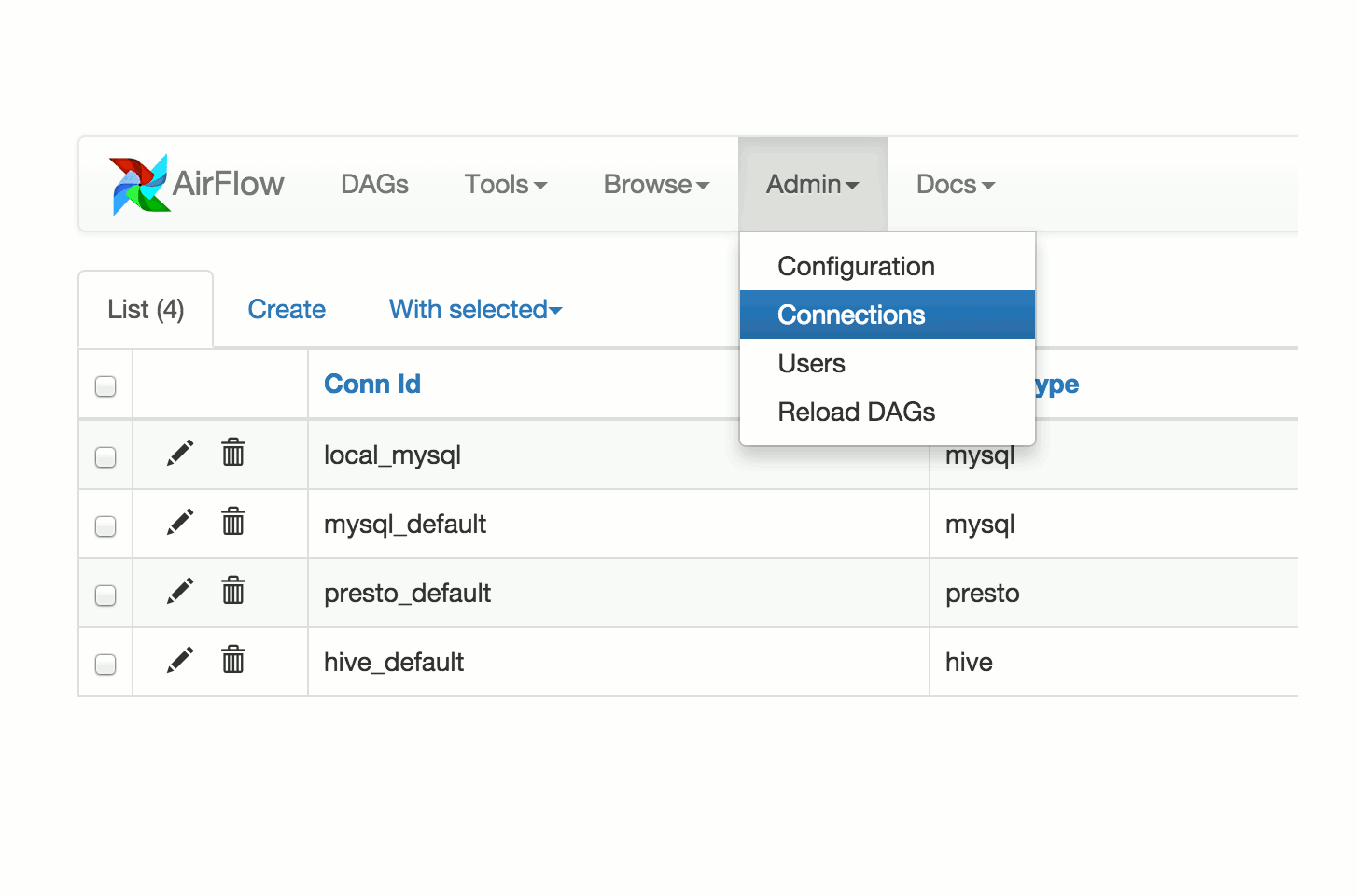Edit the mysql_default connection
The width and height of the screenshot is (1357, 896).
[180, 523]
